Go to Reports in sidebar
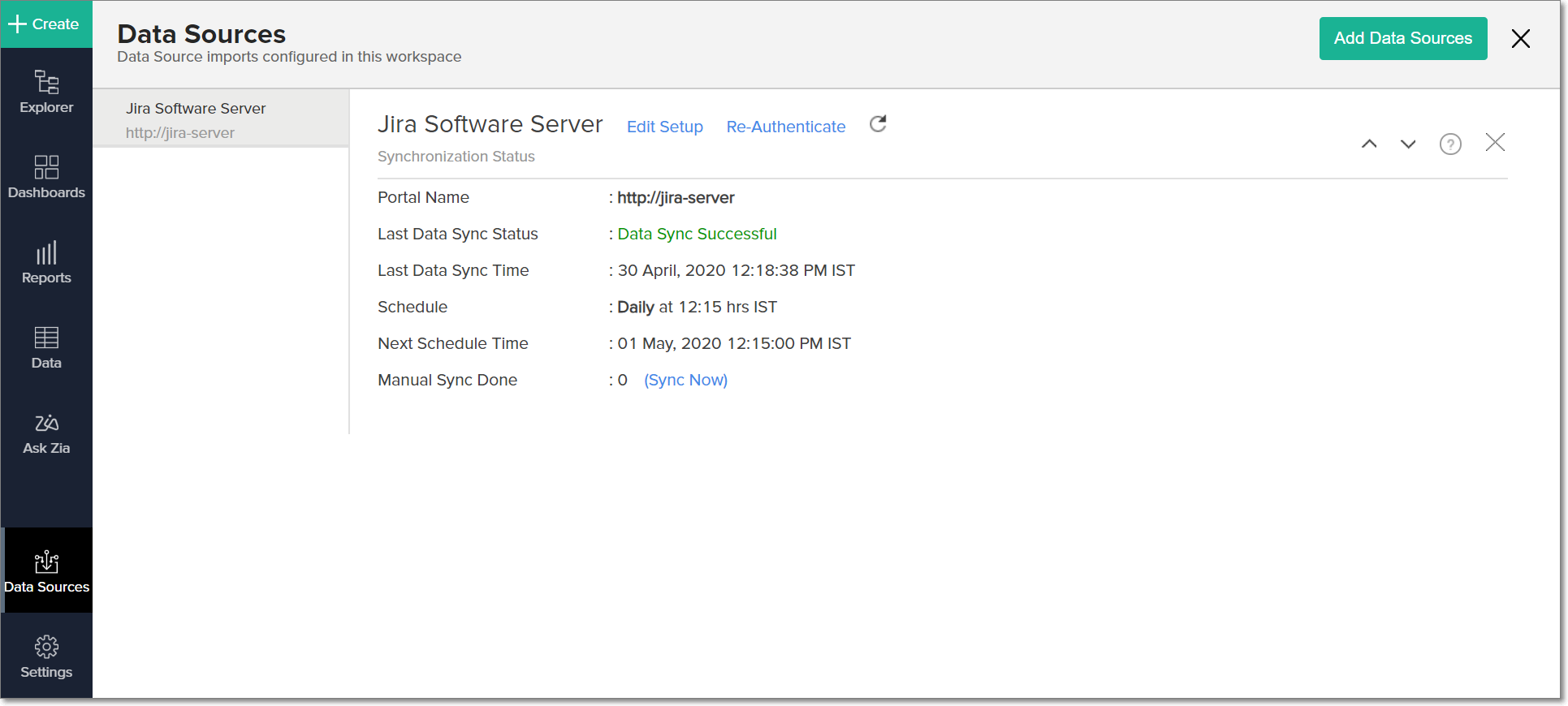Viewport: 1568px width, 706px height. (x=46, y=262)
